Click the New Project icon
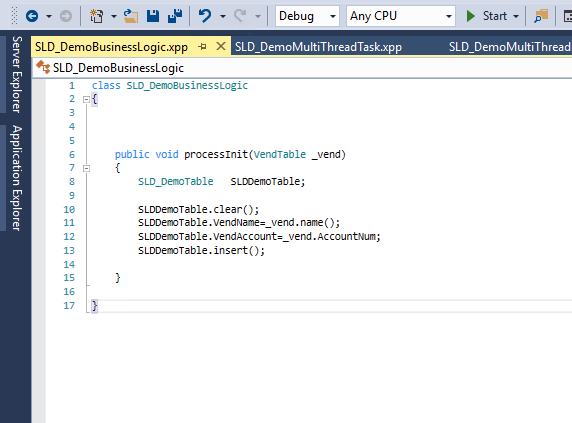 click(96, 16)
